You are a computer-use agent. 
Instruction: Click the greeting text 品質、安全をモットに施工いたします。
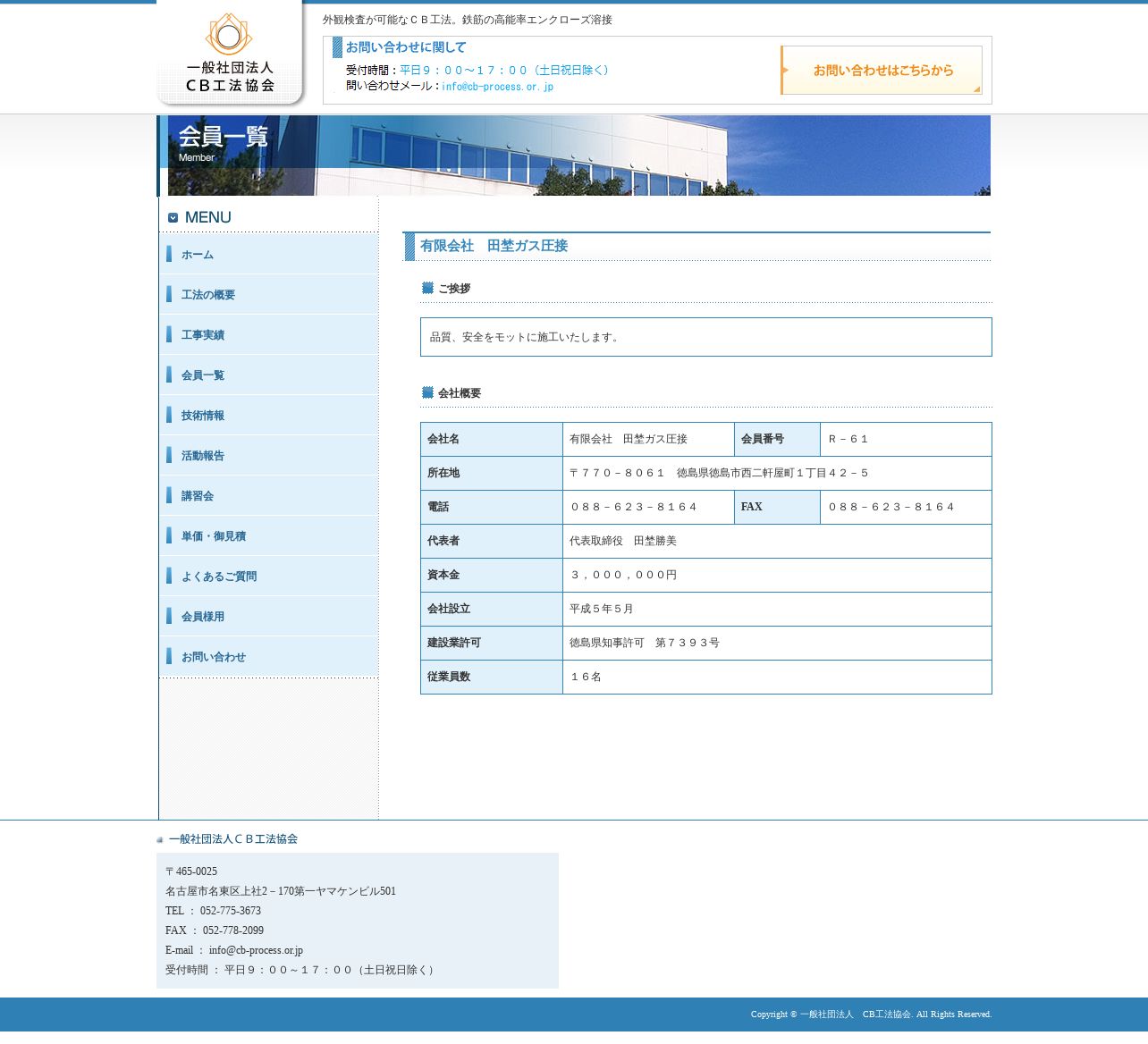pyautogui.click(x=527, y=337)
